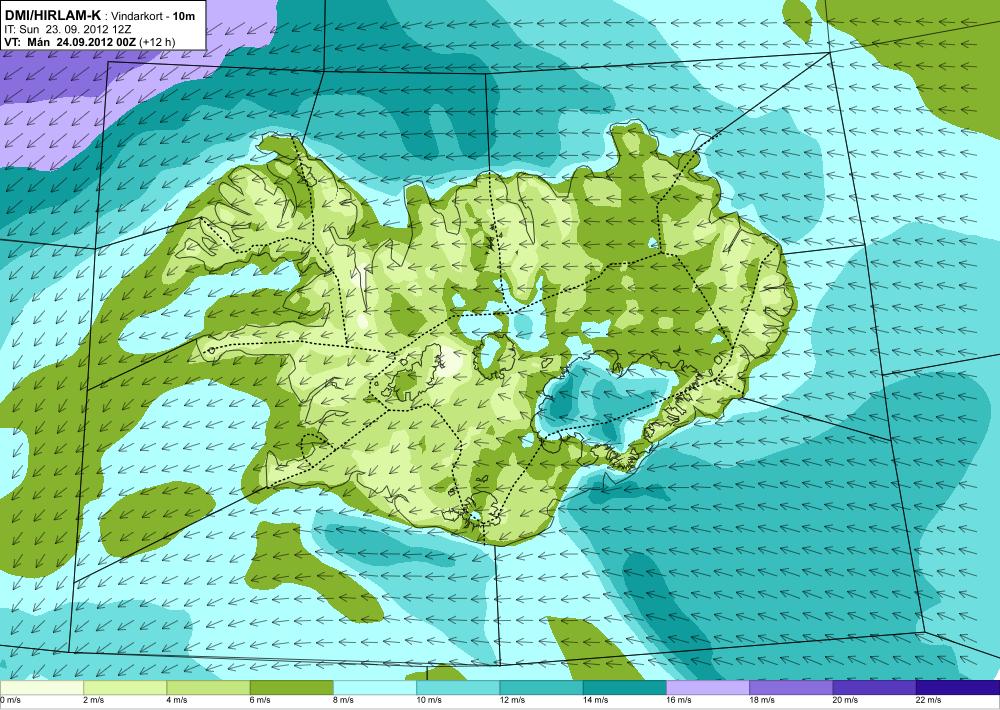Click the medium purple 18–20 m/s legend swatch
Viewport: 1000px width, 710px height.
pos(791,688)
